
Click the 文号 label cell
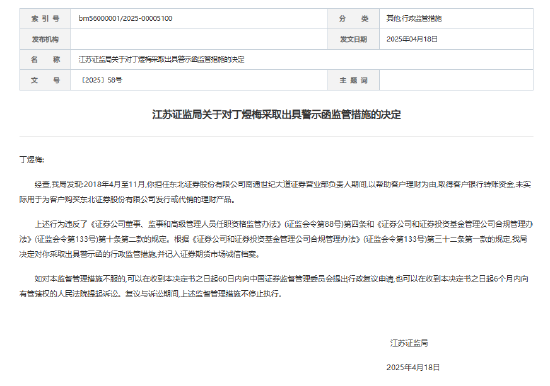coord(45,80)
